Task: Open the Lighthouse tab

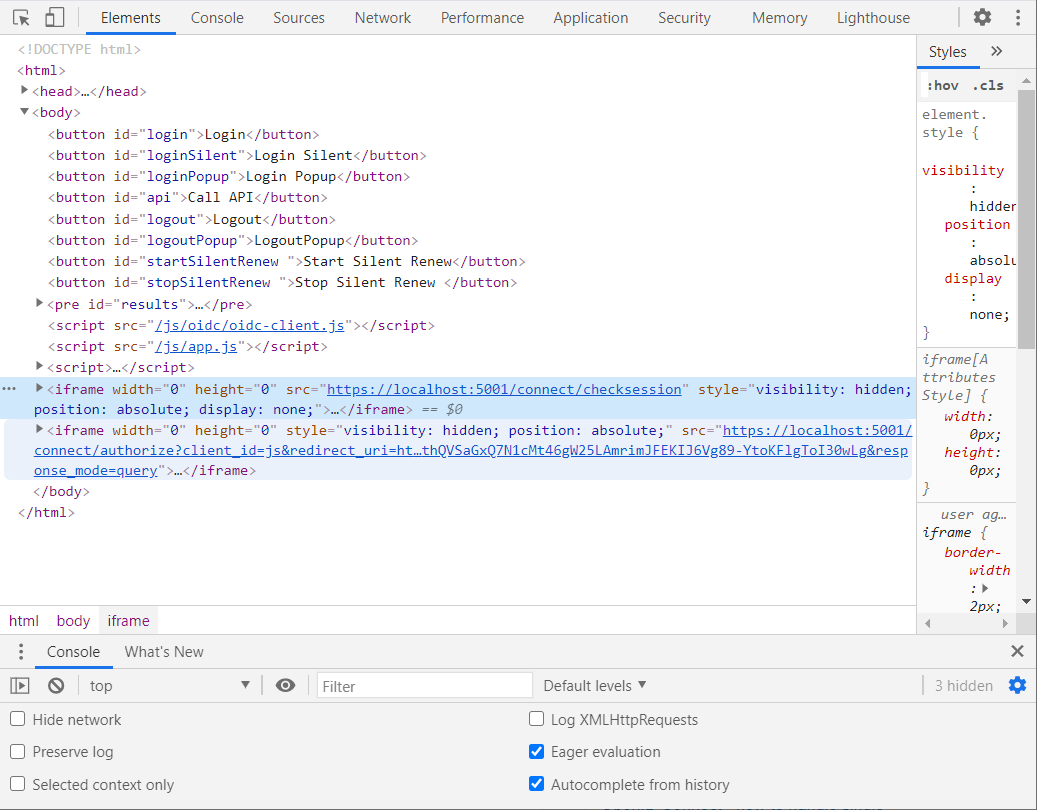Action: click(x=873, y=18)
